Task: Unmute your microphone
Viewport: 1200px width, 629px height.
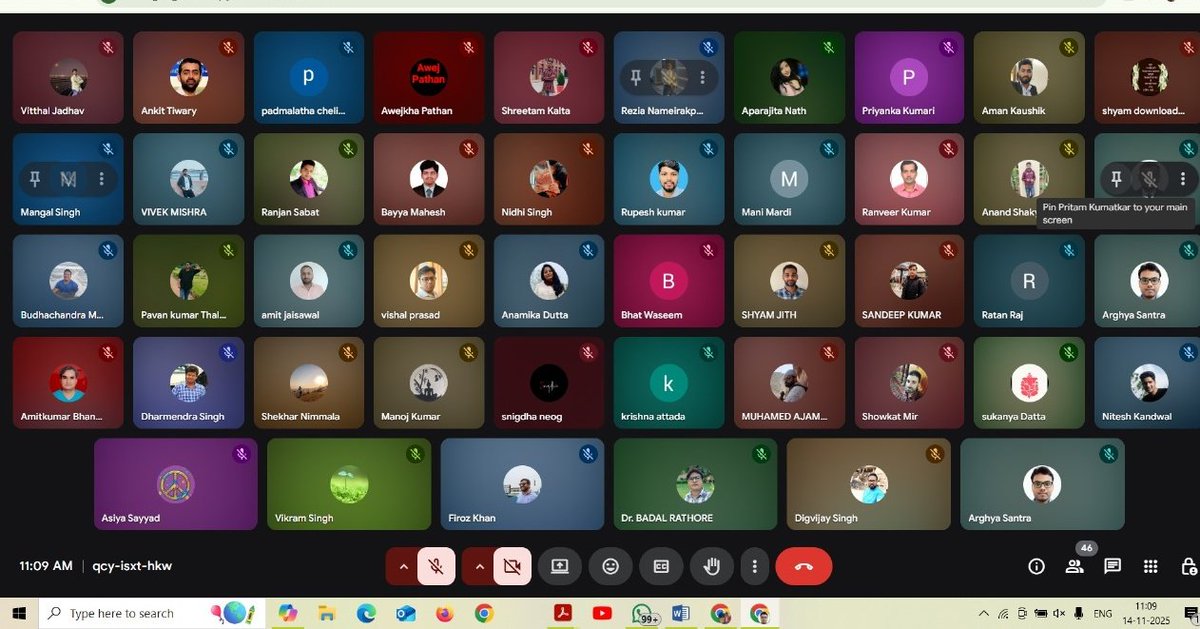Action: click(436, 566)
